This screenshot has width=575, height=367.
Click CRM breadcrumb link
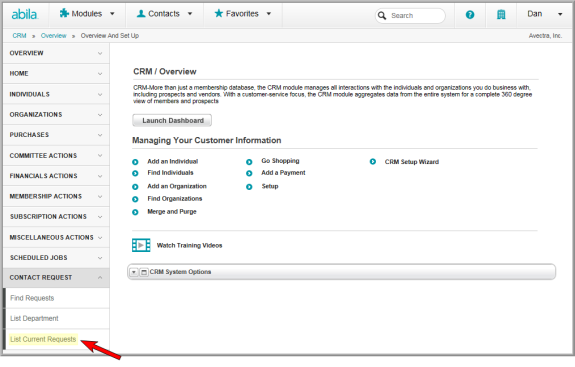click(x=19, y=36)
